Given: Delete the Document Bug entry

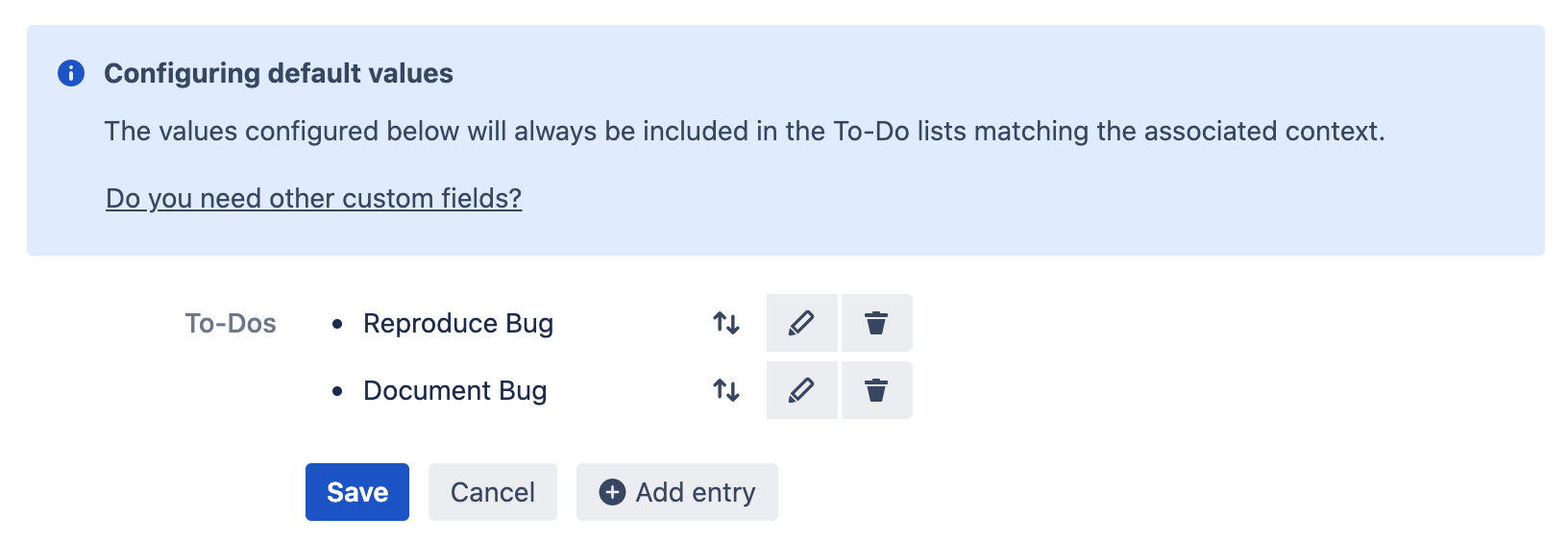Looking at the screenshot, I should click(876, 390).
